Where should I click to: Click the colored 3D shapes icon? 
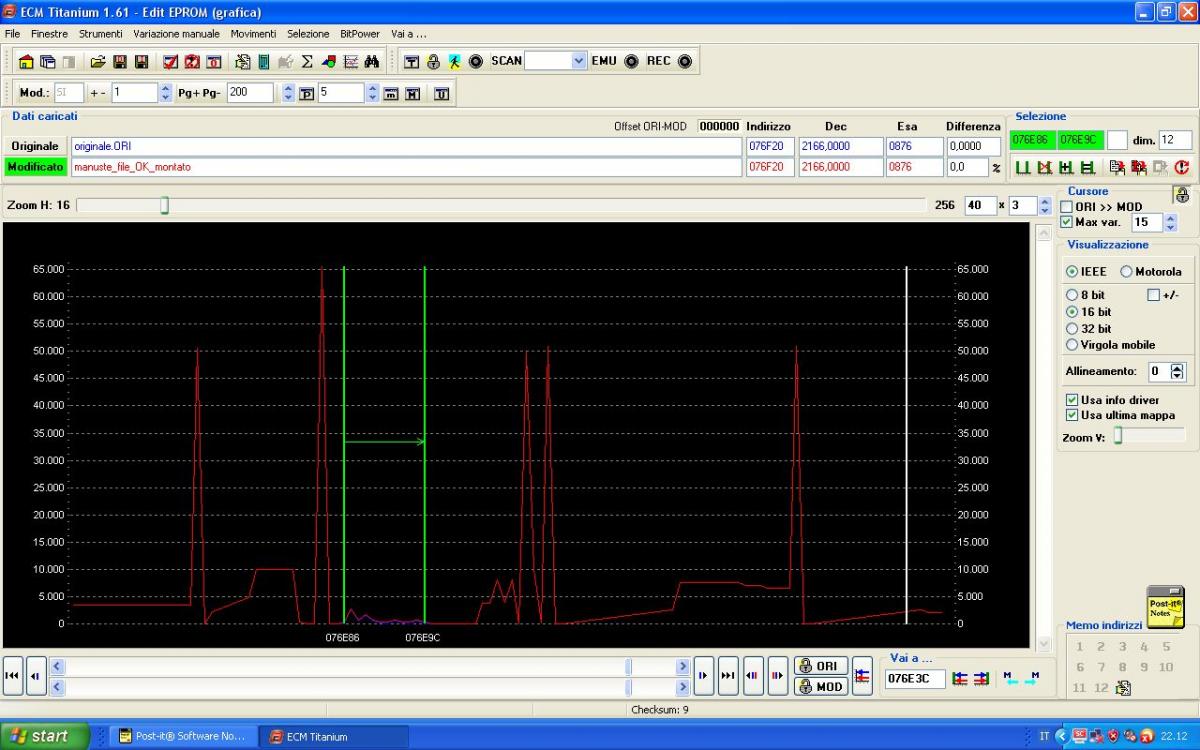(x=329, y=61)
